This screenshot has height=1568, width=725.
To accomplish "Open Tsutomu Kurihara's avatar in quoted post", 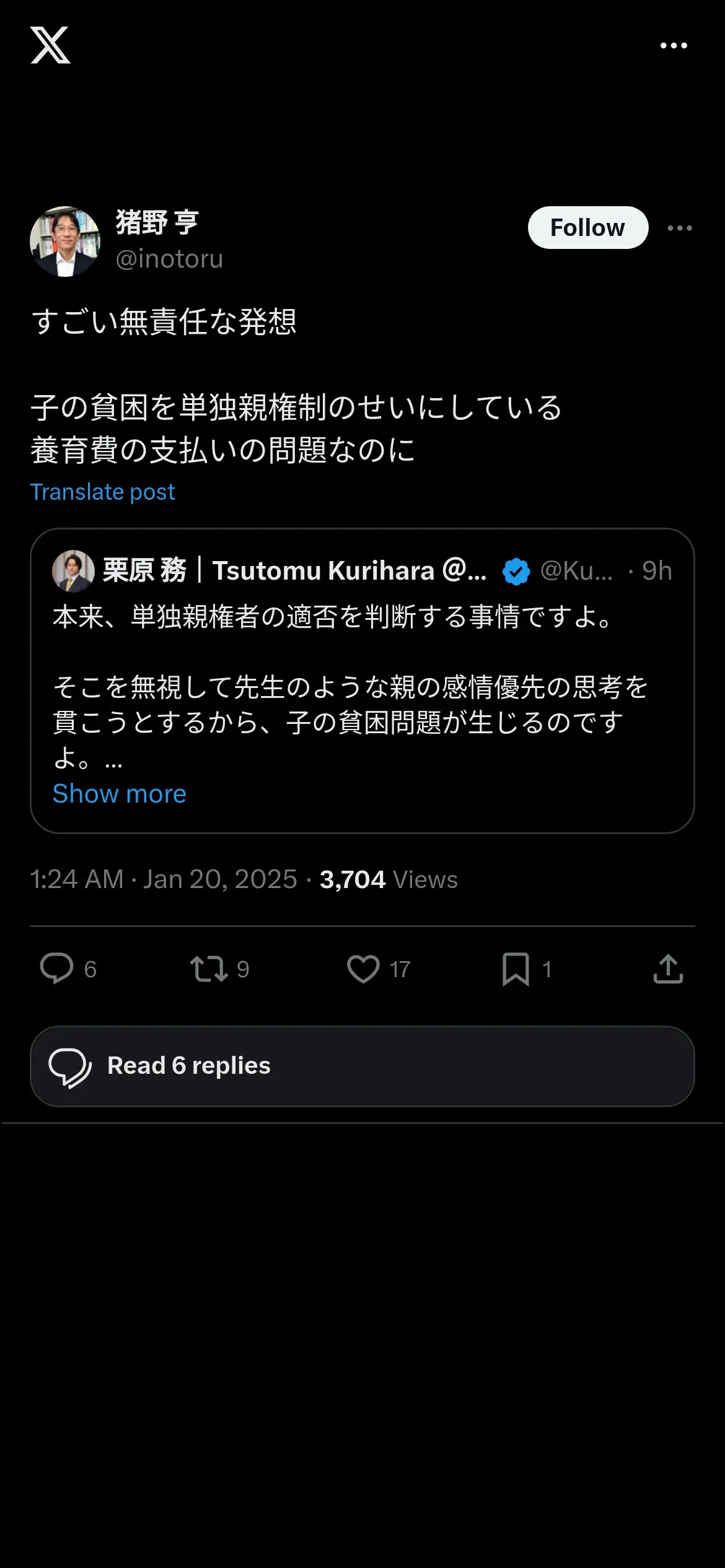I will click(73, 571).
